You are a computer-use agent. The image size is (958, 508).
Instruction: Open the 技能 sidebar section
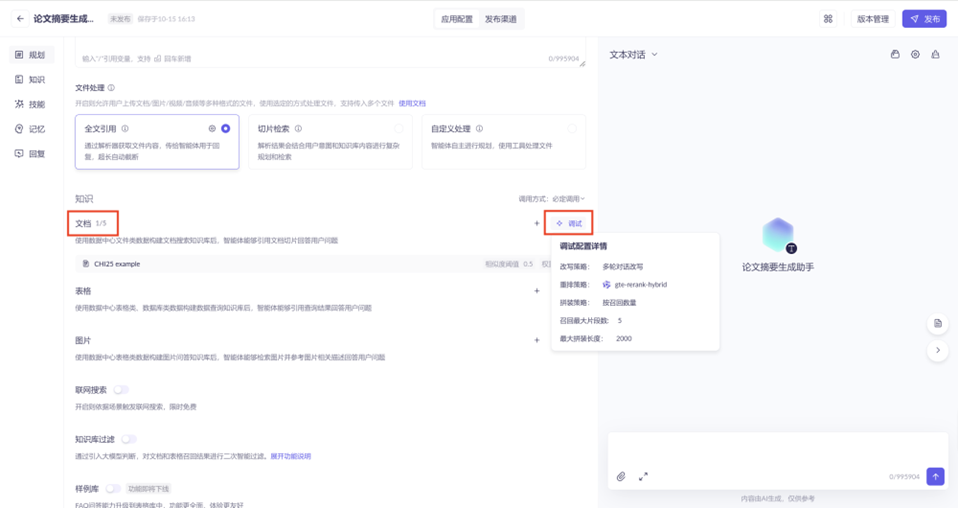[31, 105]
